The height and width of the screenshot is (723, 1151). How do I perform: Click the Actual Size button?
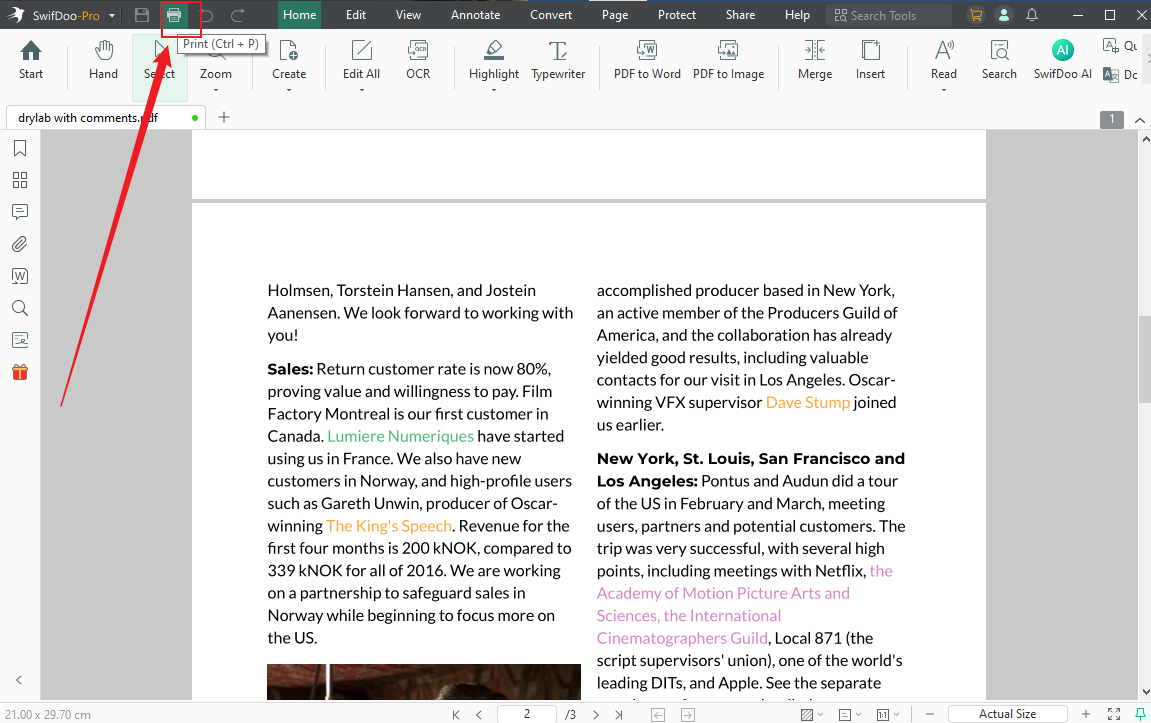(x=1007, y=713)
